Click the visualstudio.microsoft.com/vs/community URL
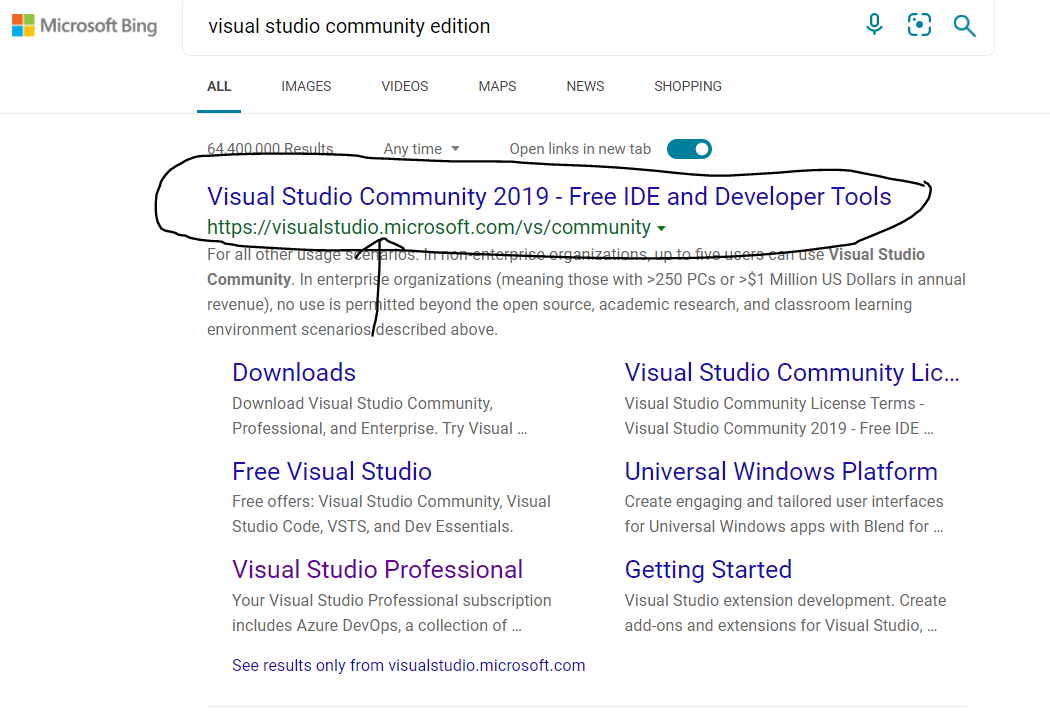The width and height of the screenshot is (1050, 711). (429, 227)
